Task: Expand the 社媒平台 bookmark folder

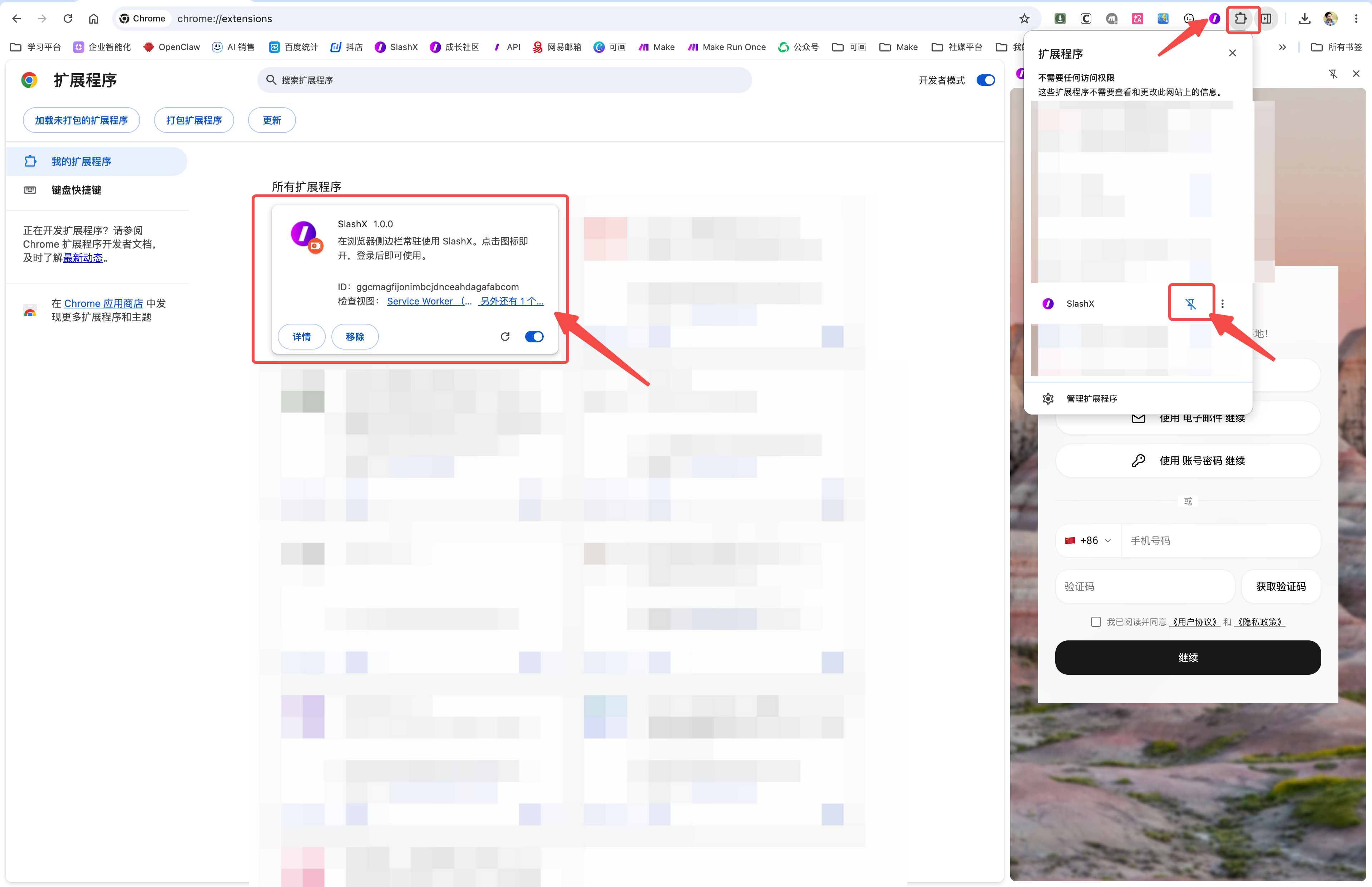Action: coord(957,47)
